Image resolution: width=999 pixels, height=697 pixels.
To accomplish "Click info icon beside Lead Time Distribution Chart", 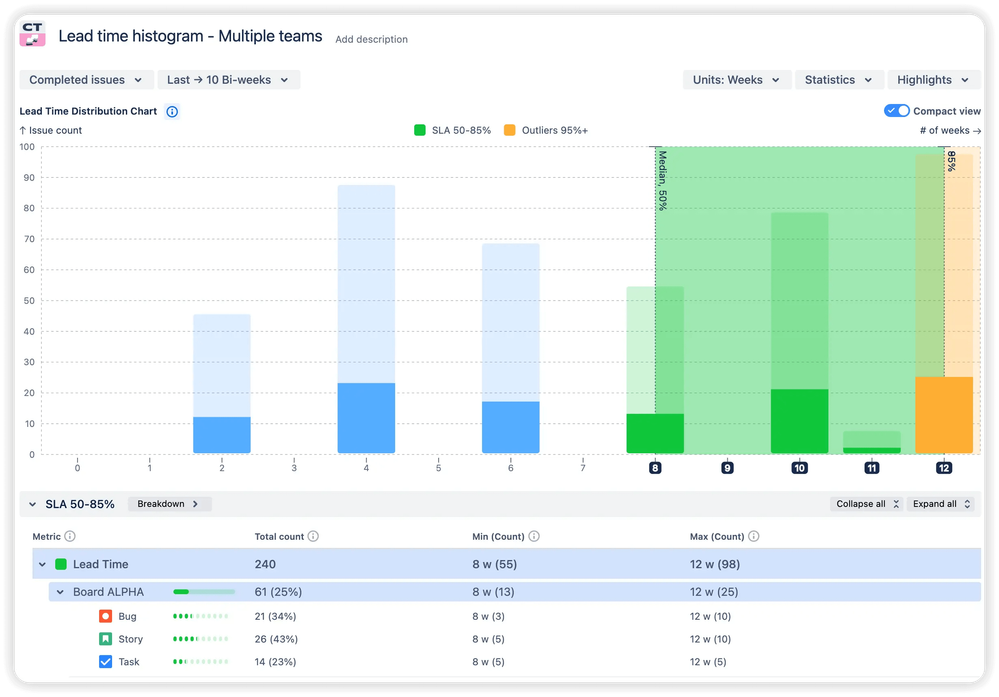I will [x=172, y=111].
